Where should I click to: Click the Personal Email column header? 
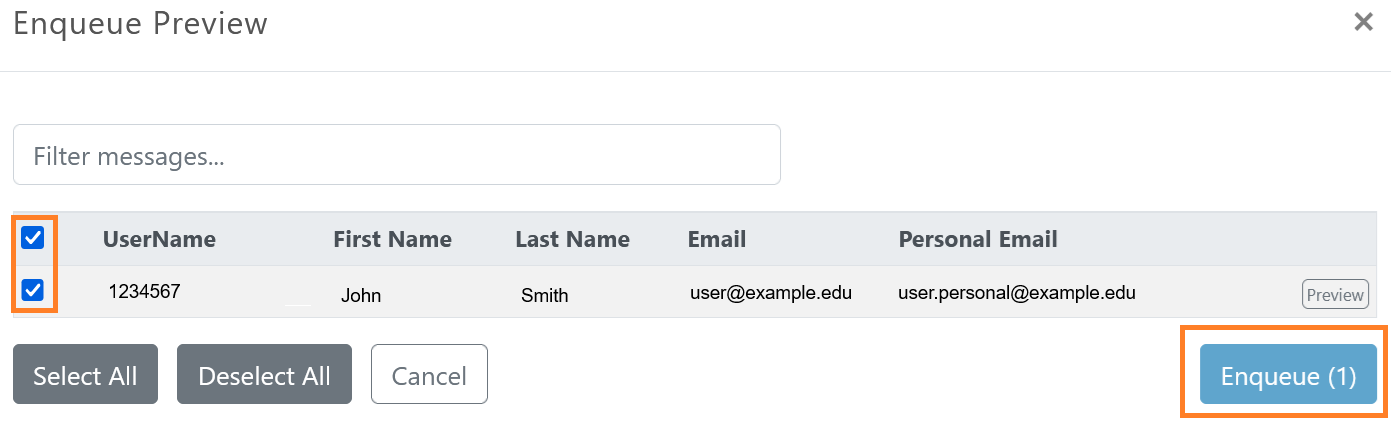pos(977,240)
